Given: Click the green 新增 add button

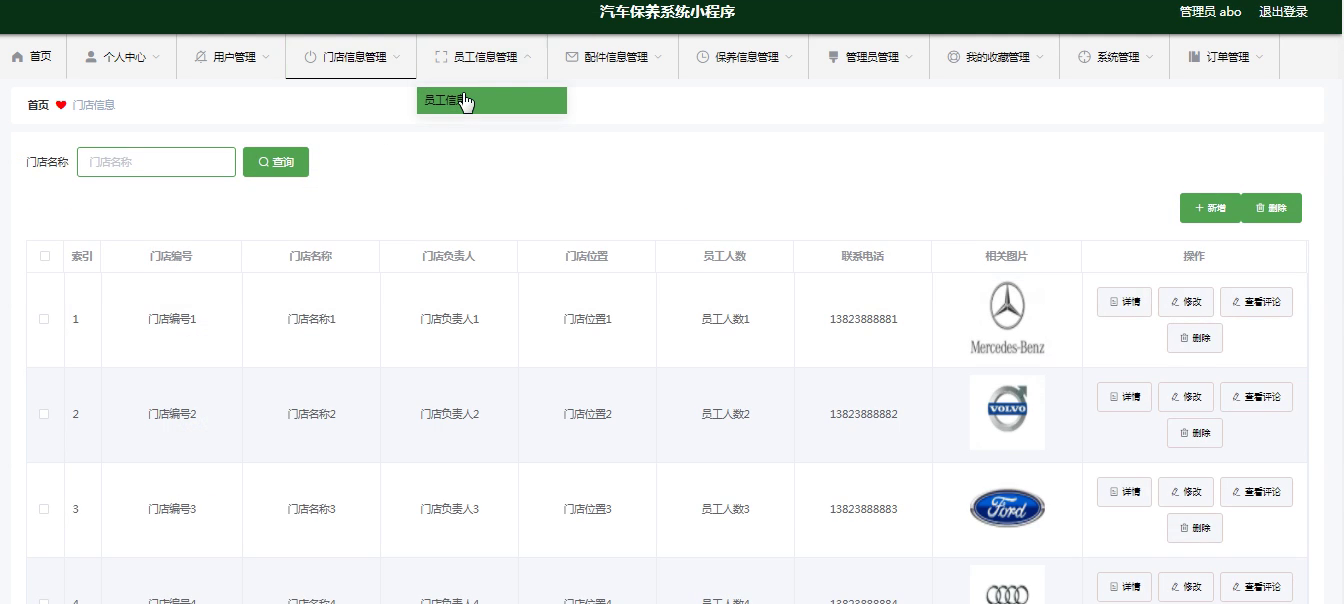Looking at the screenshot, I should [x=1210, y=208].
